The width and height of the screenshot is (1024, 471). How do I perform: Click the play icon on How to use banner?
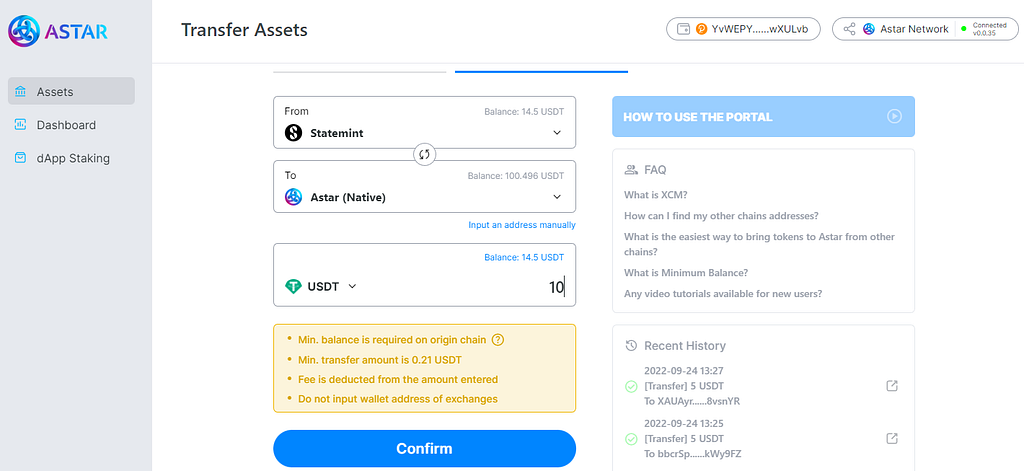(x=894, y=117)
